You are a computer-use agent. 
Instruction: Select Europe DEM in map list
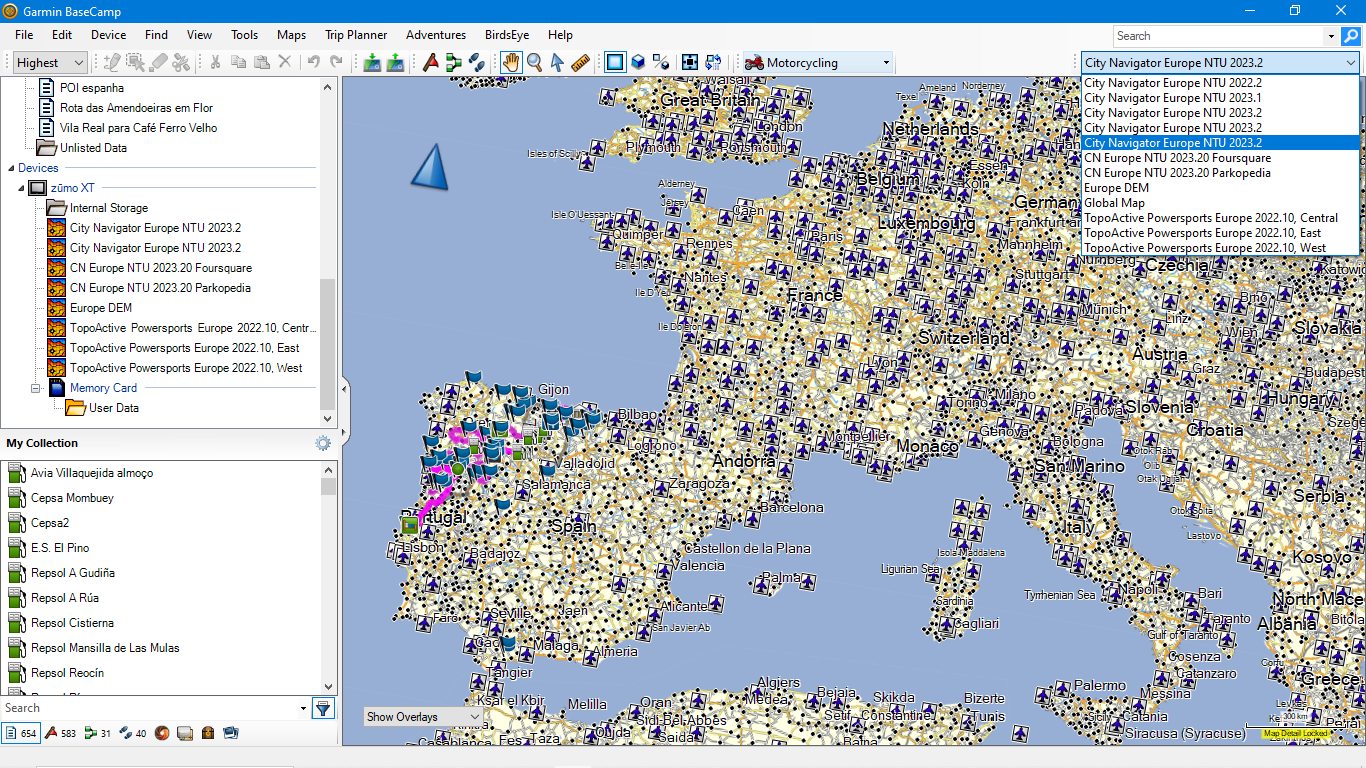(1220, 188)
